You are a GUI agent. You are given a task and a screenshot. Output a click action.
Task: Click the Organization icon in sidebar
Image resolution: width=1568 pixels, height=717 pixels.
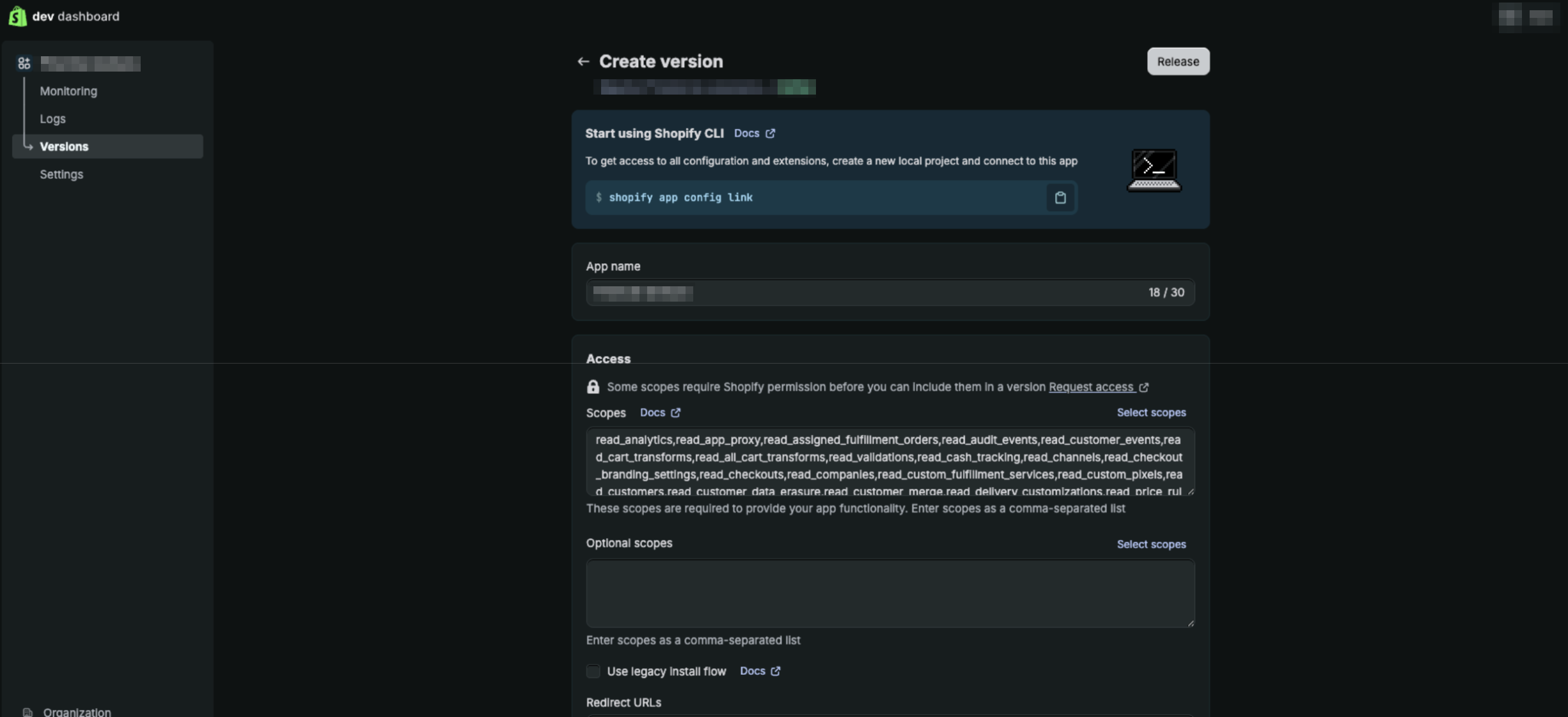[27, 712]
